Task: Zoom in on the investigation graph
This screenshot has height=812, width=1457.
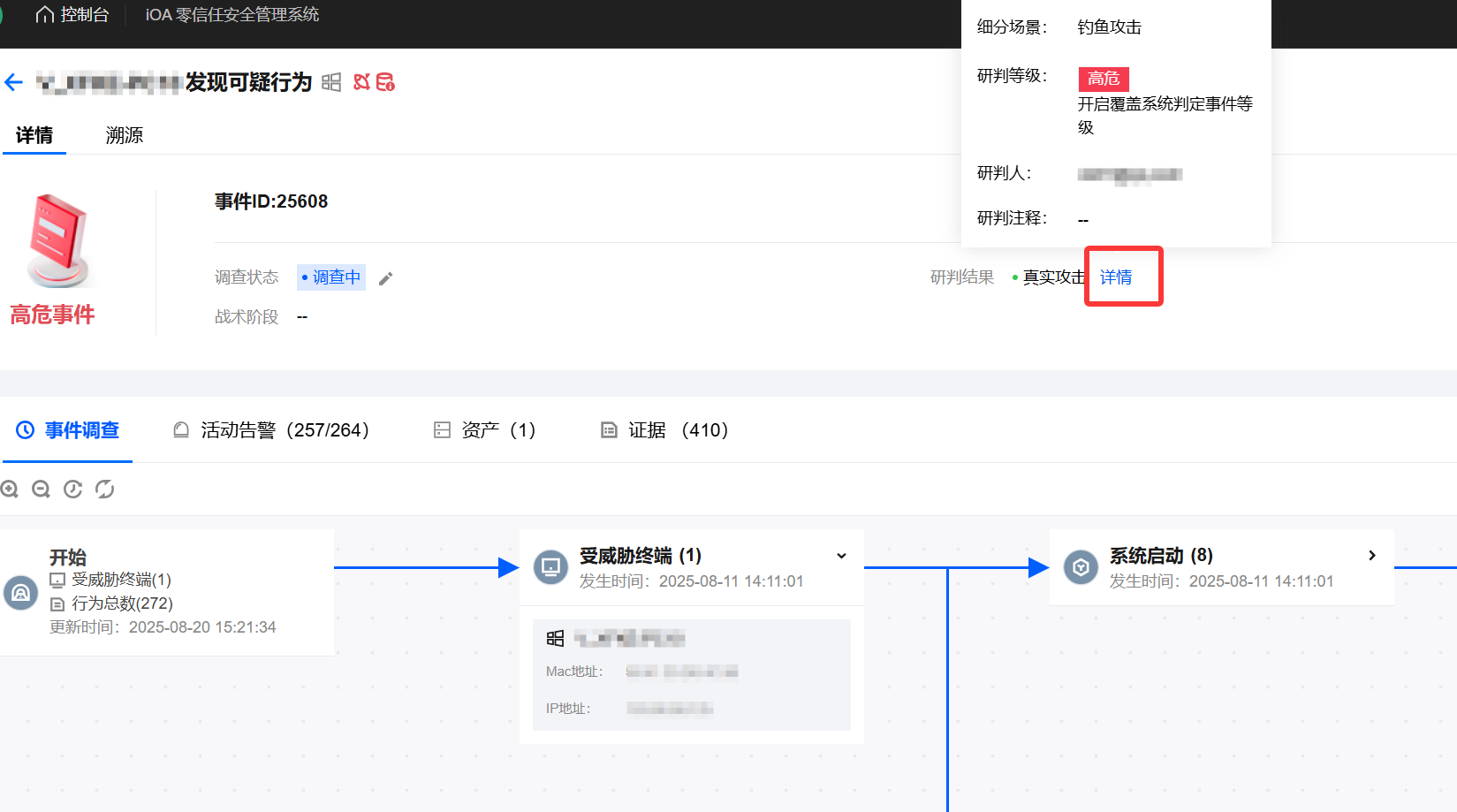Action: [10, 489]
